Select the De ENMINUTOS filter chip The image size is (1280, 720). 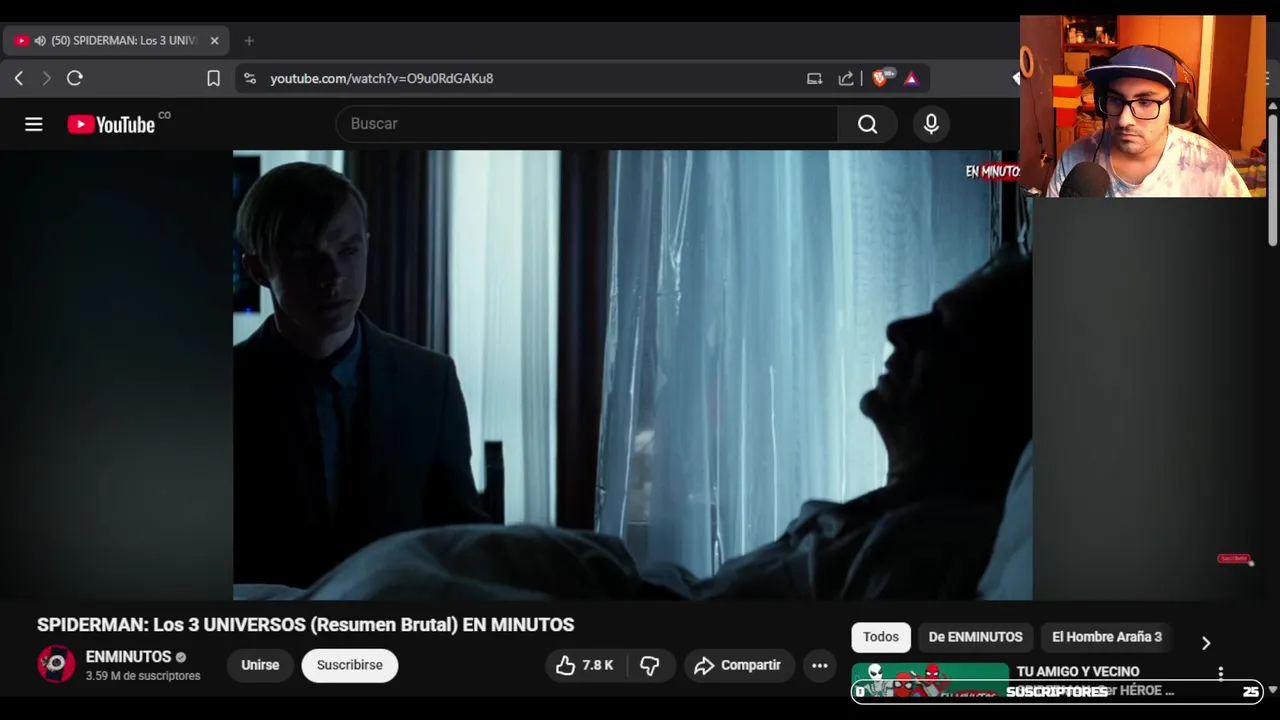975,637
